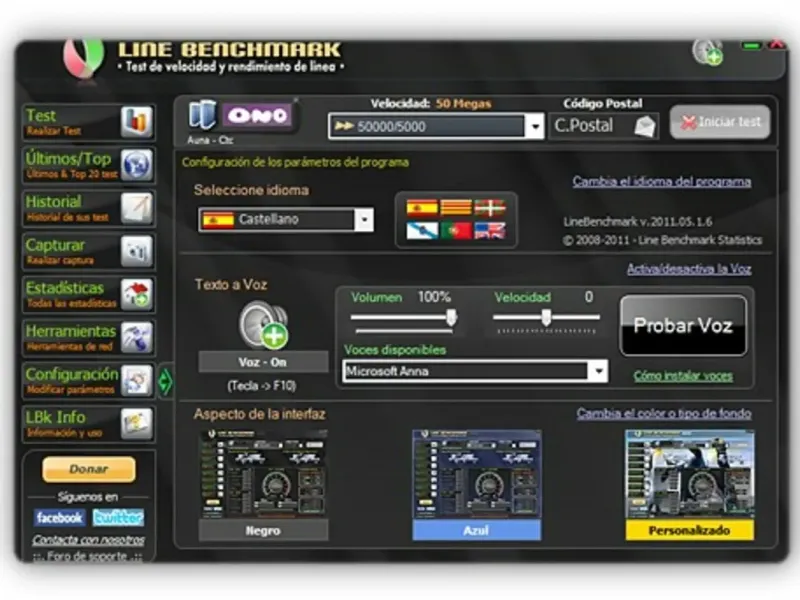Open the Test section in sidebar

(x=89, y=122)
